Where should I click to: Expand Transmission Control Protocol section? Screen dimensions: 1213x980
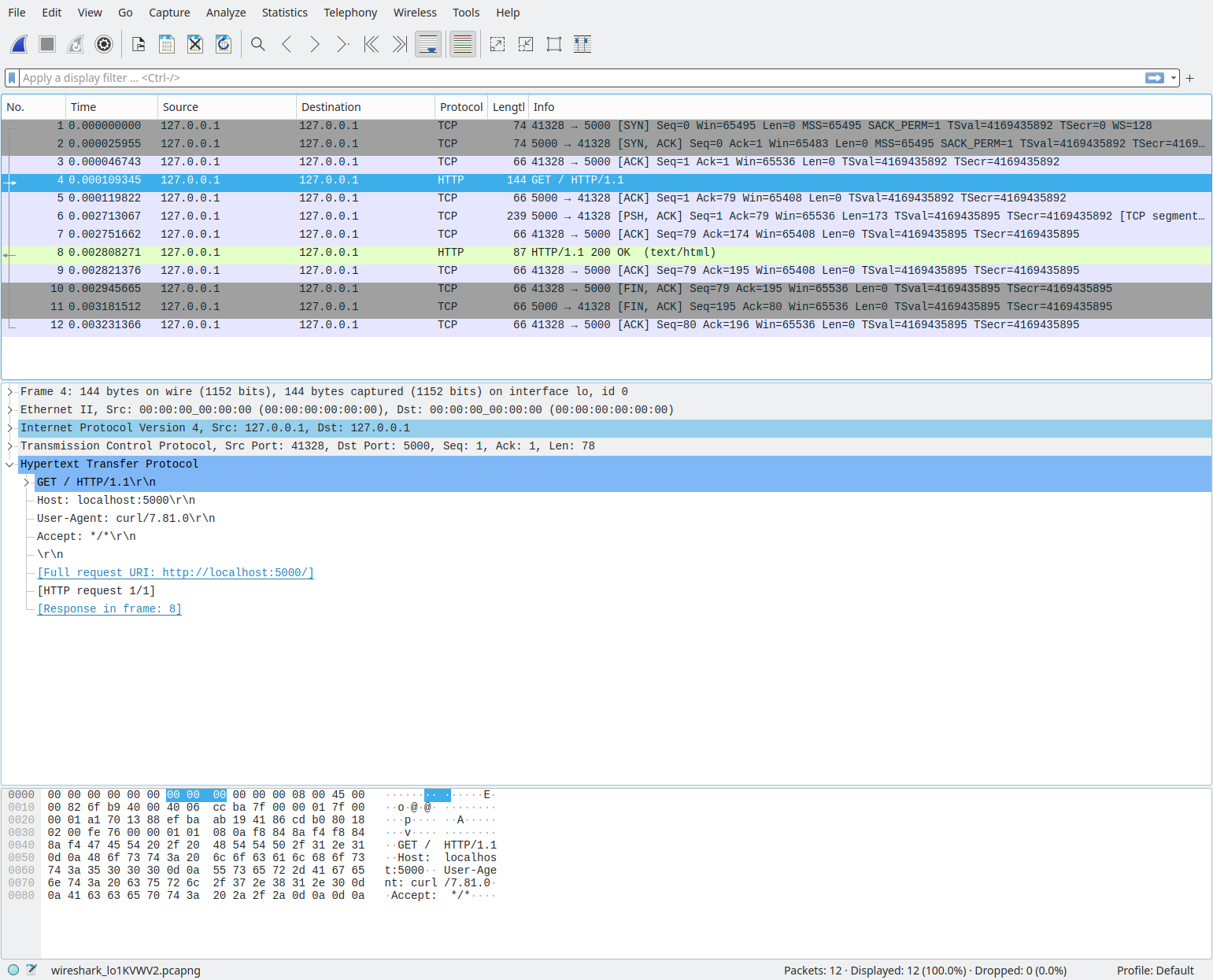point(10,446)
